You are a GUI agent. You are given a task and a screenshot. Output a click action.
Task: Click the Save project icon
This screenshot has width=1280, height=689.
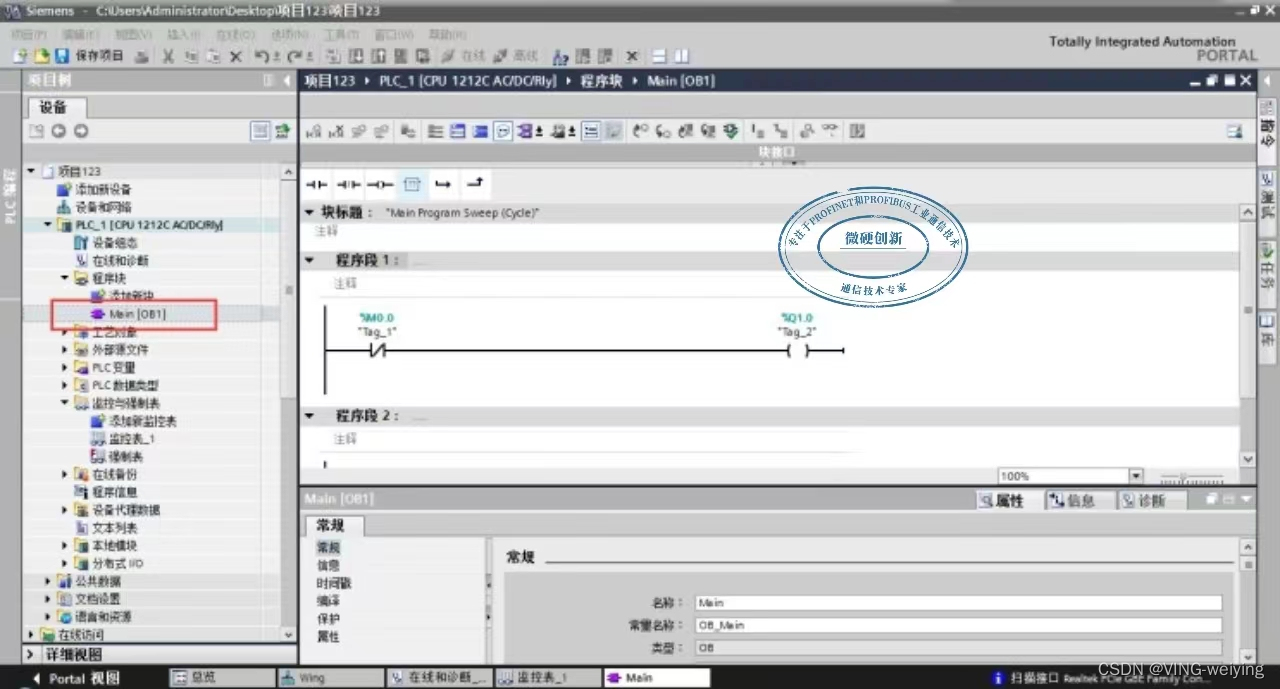62,56
